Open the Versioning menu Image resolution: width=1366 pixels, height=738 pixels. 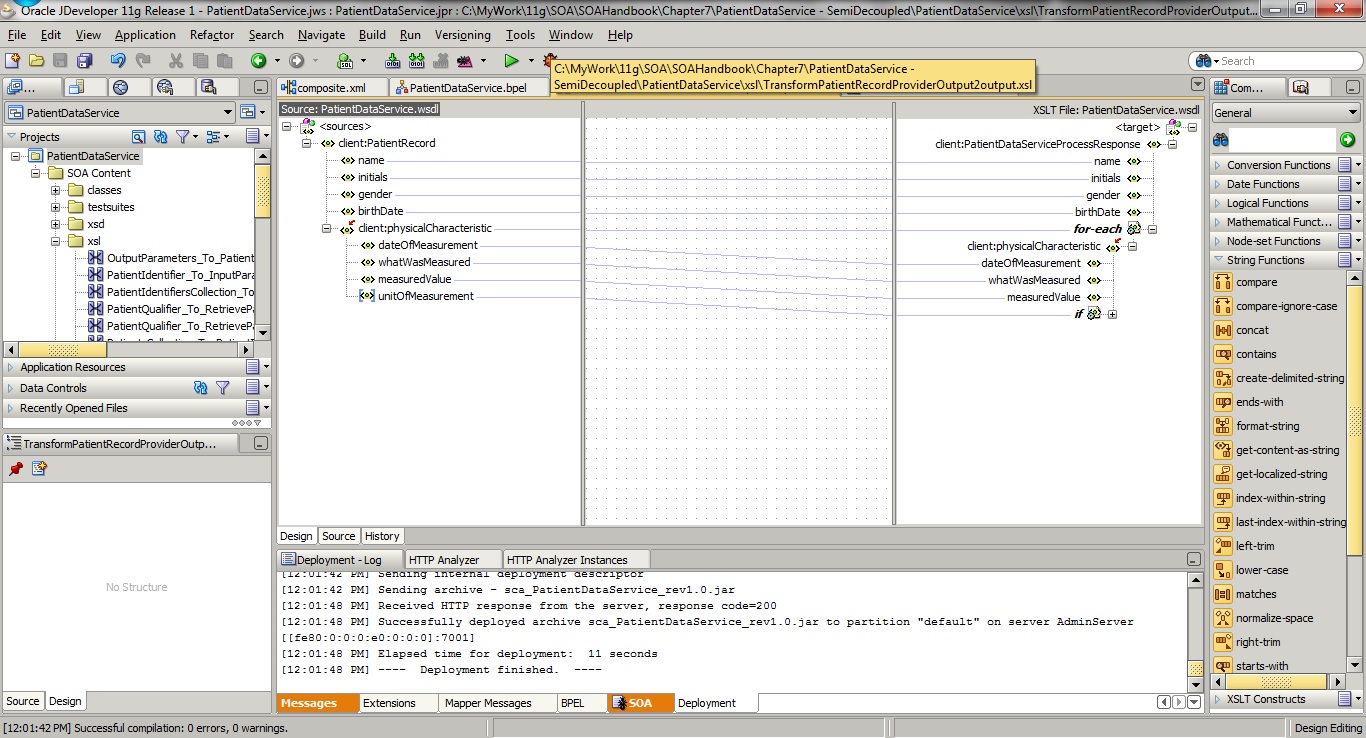[463, 35]
